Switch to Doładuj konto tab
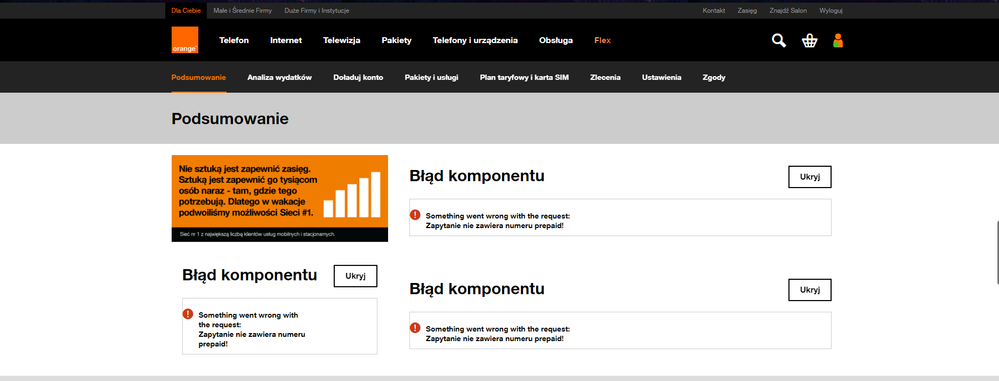 [358, 77]
